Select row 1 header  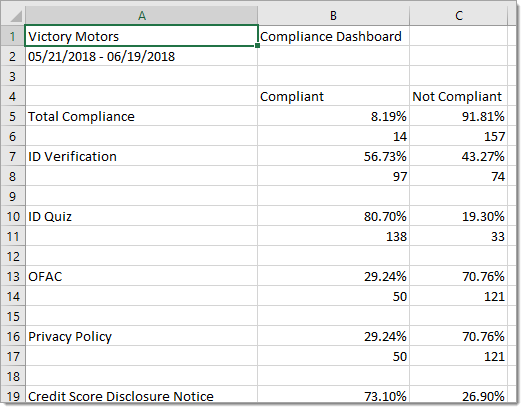pos(13,36)
